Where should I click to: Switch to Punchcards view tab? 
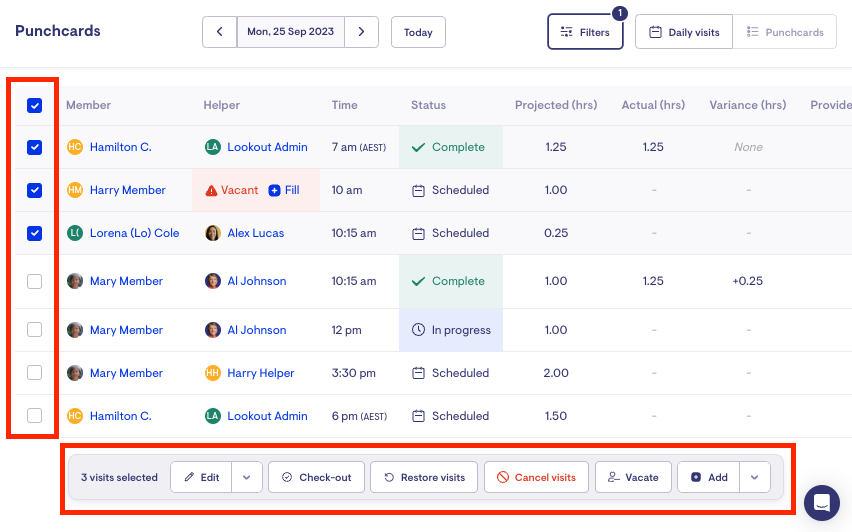pos(784,32)
